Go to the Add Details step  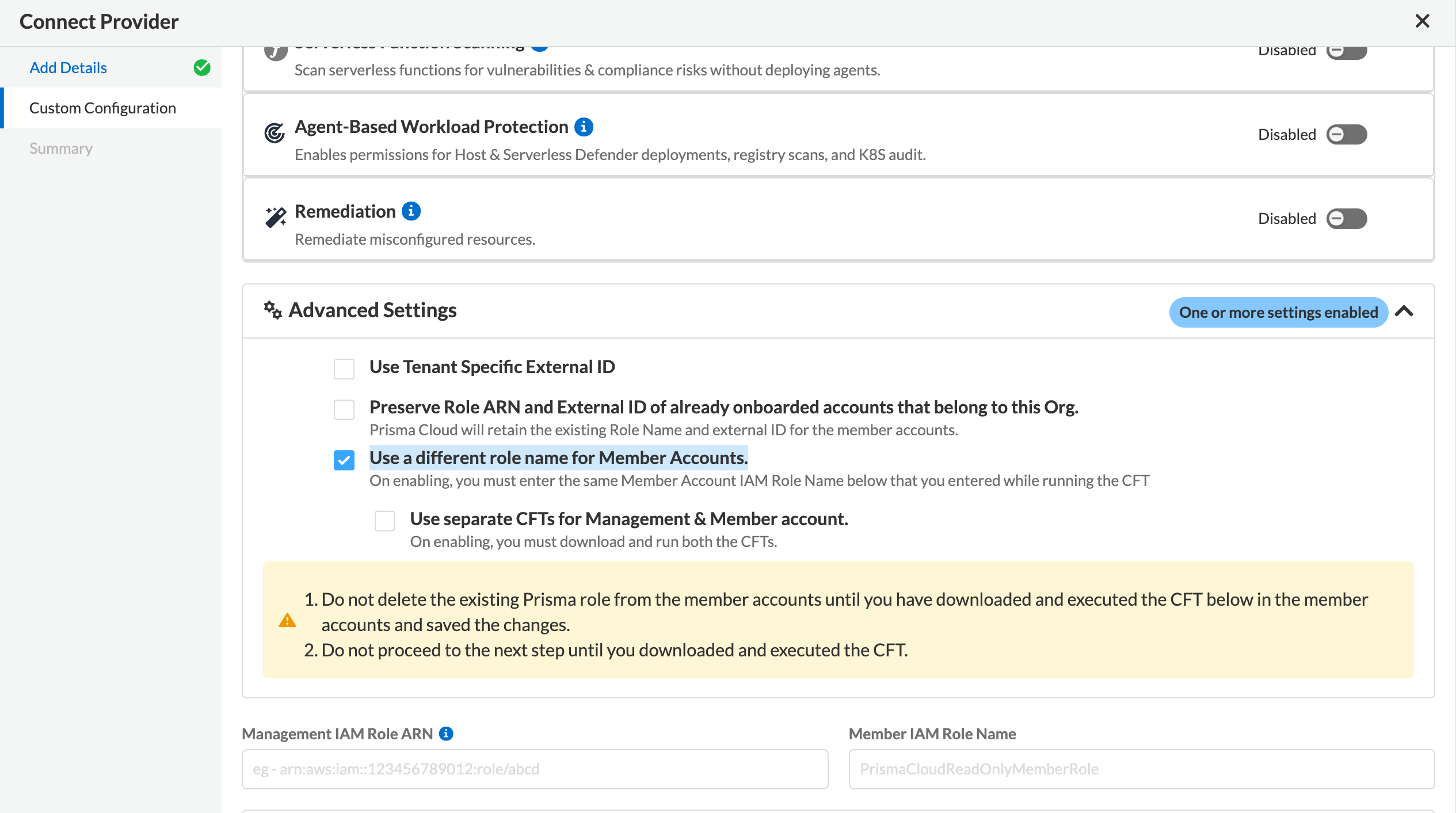[x=68, y=67]
